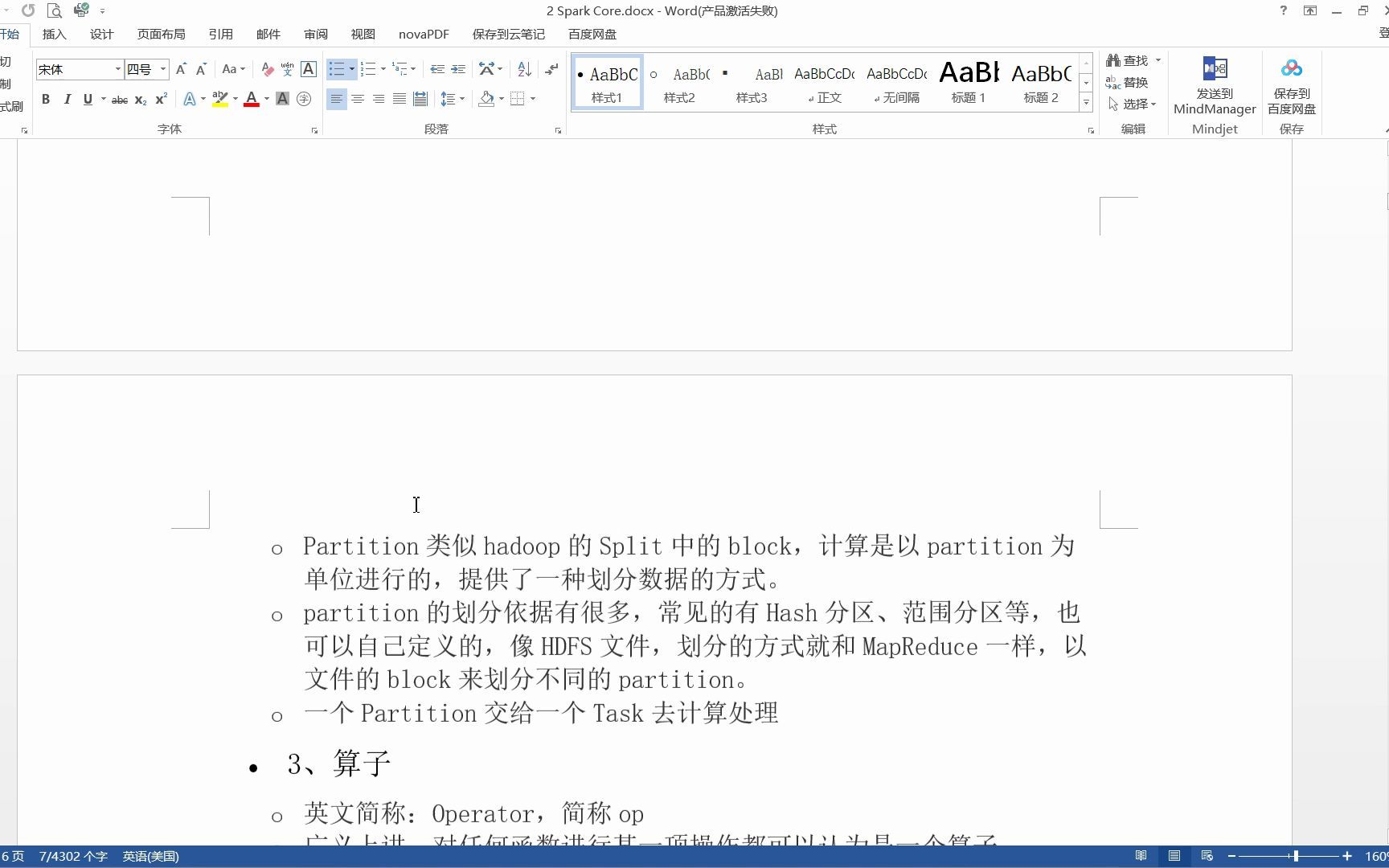
Task: Open the 页面布局 tab
Action: pos(161,34)
